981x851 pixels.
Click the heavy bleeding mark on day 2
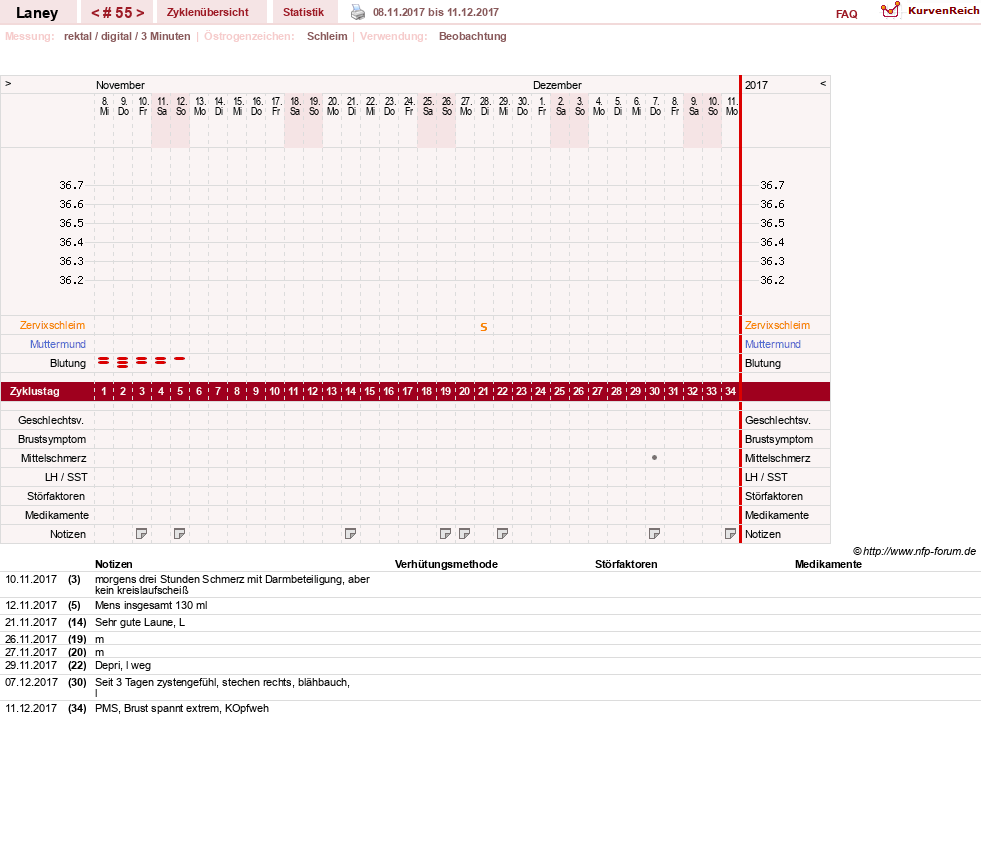point(123,362)
